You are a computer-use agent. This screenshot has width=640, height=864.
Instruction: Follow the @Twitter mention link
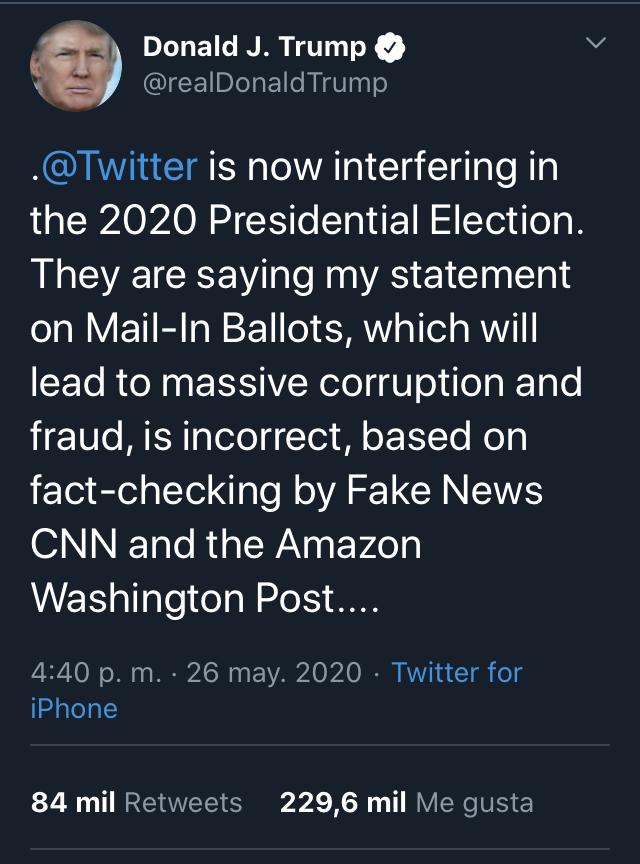[119, 166]
